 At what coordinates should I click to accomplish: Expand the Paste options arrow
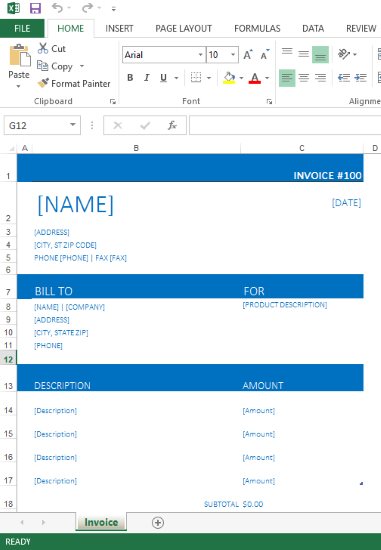pyautogui.click(x=19, y=86)
